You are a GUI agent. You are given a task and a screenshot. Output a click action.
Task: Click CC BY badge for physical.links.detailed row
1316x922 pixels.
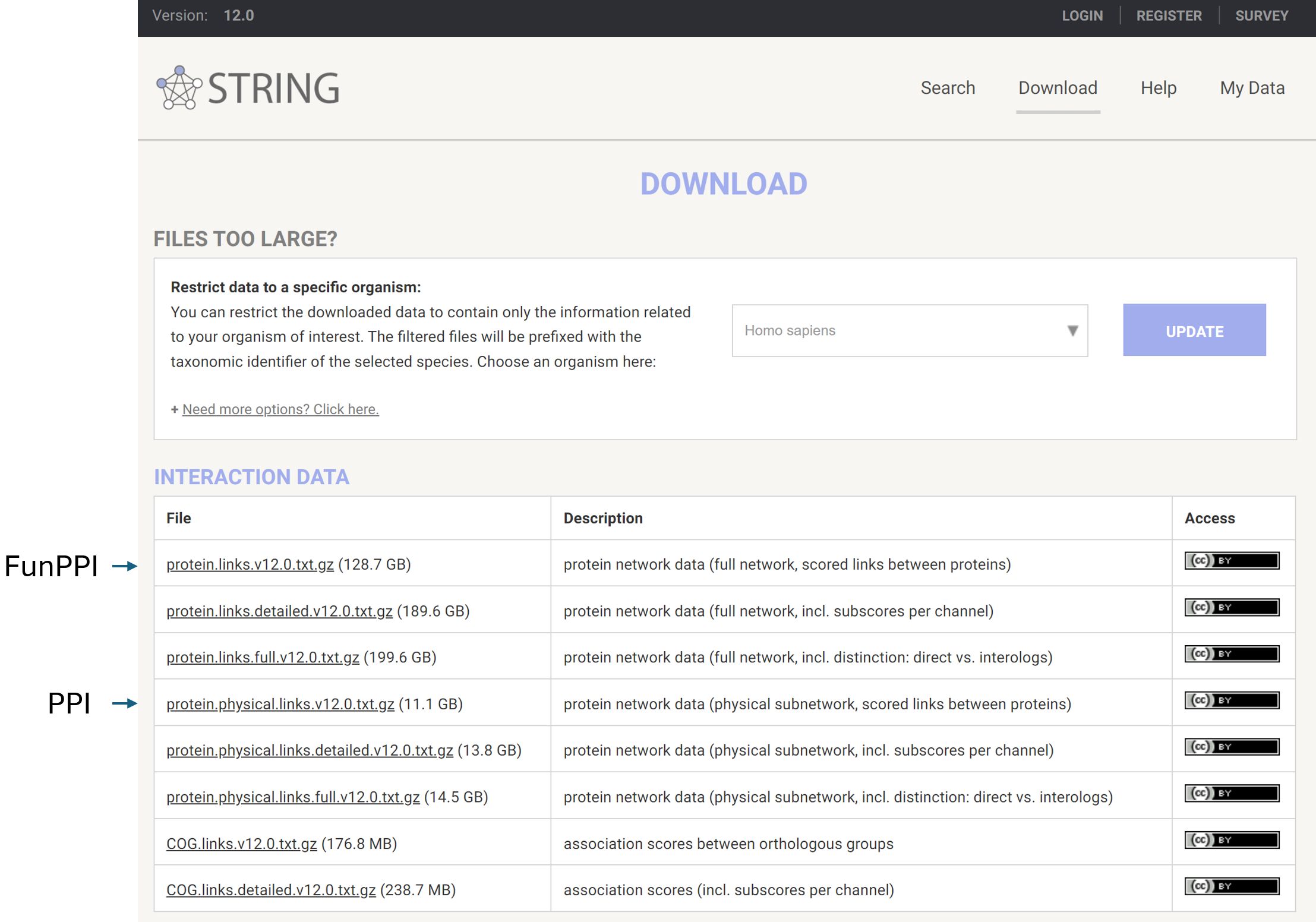1231,747
